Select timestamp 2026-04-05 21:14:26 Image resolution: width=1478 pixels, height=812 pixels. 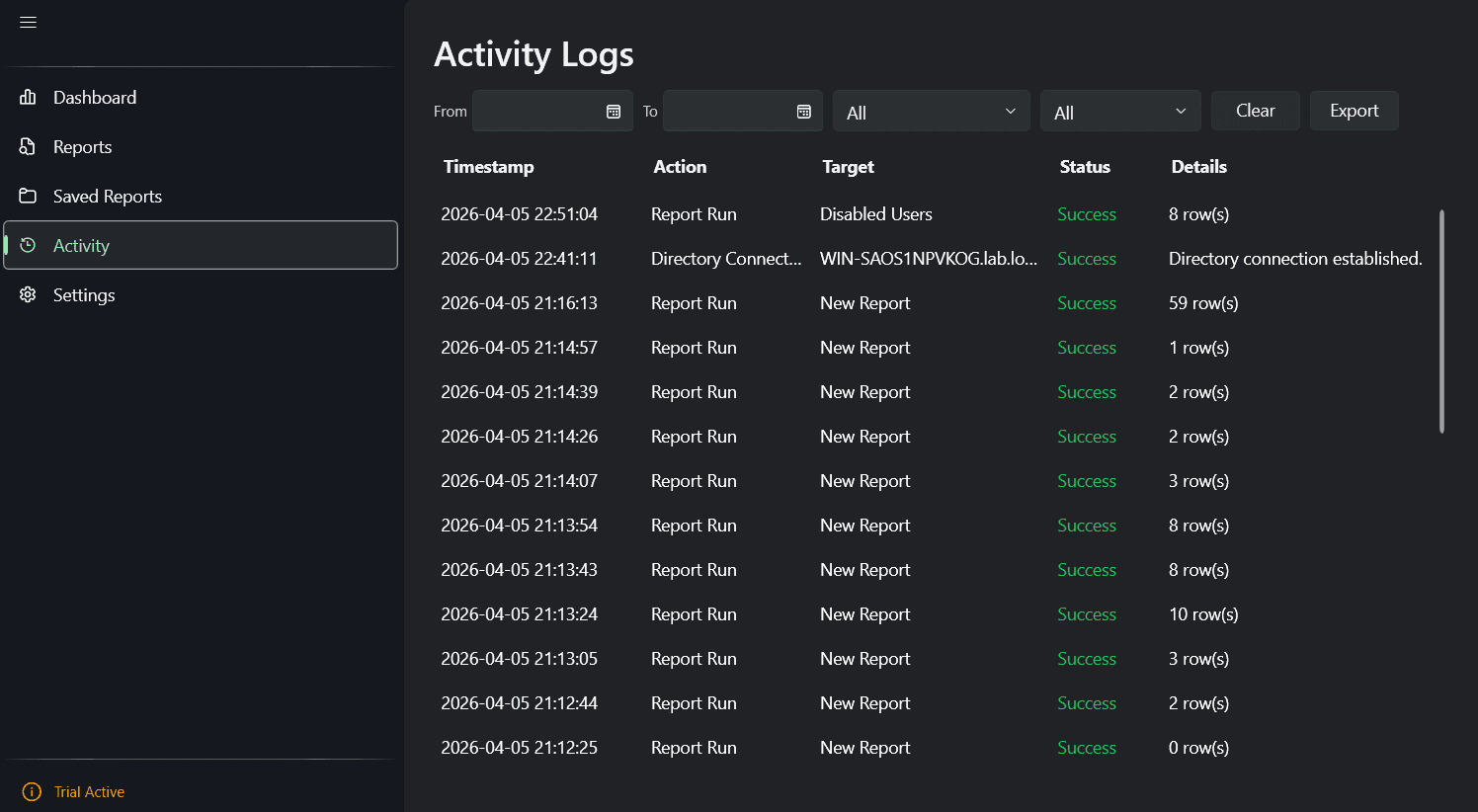(x=519, y=436)
